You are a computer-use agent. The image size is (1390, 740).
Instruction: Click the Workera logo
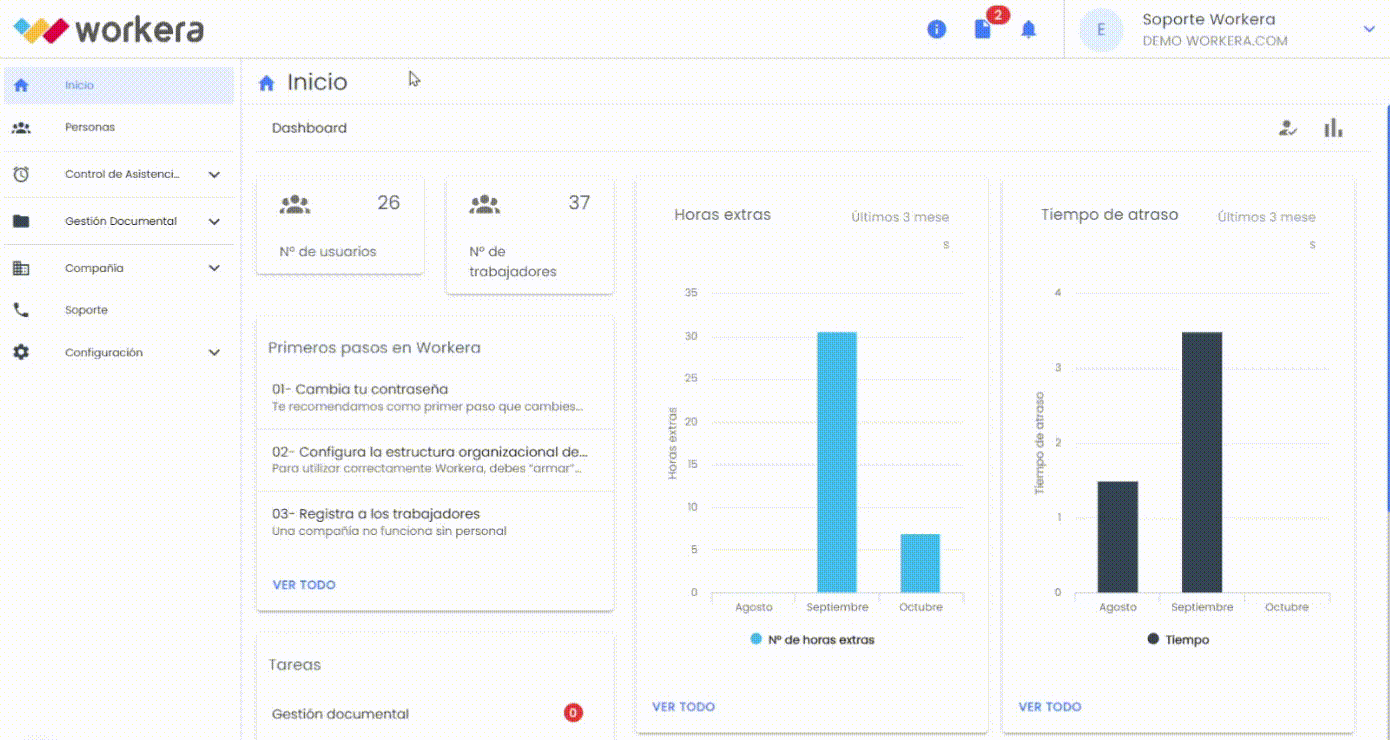(108, 29)
